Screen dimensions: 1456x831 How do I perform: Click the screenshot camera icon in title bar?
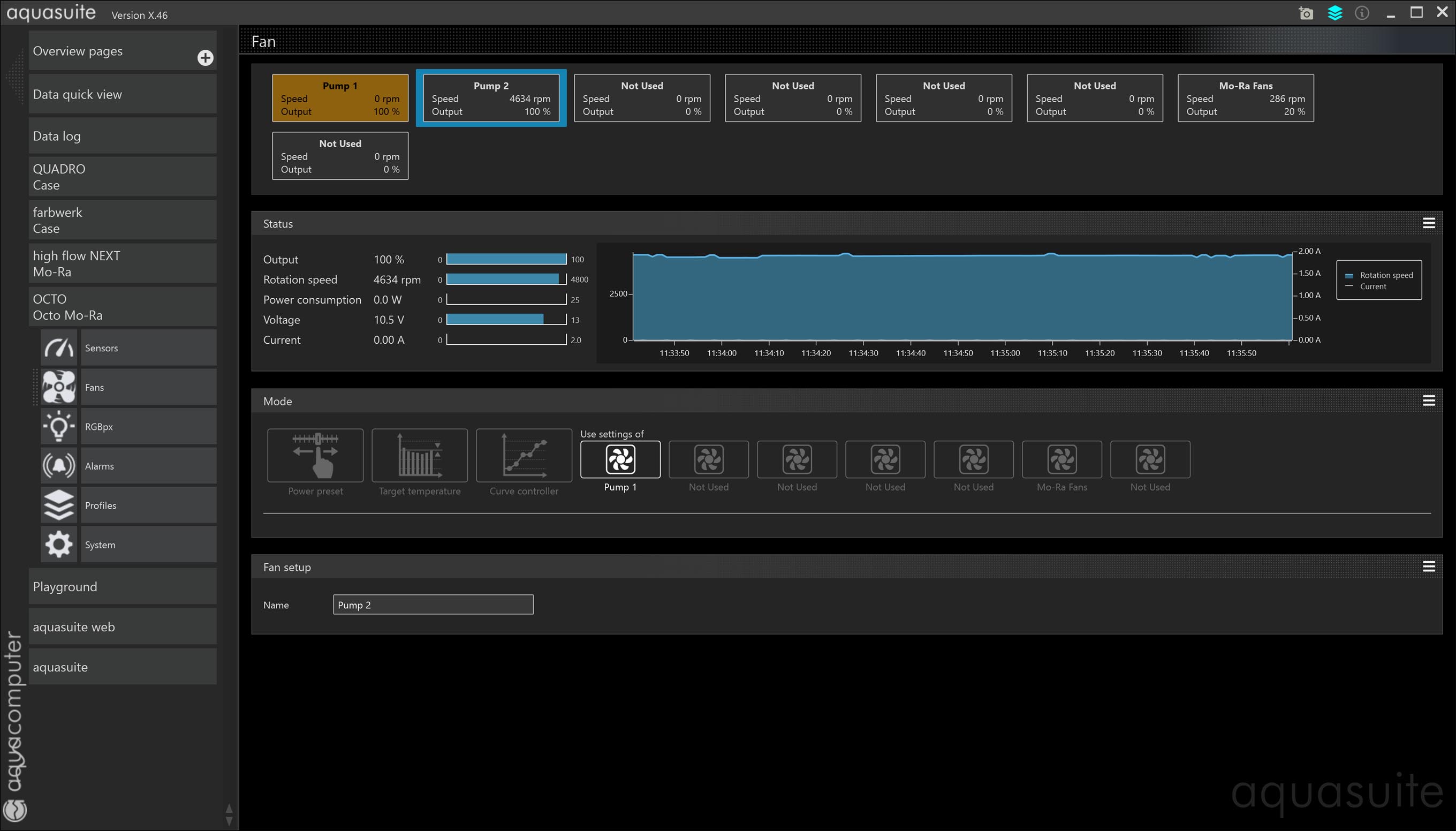click(1306, 13)
